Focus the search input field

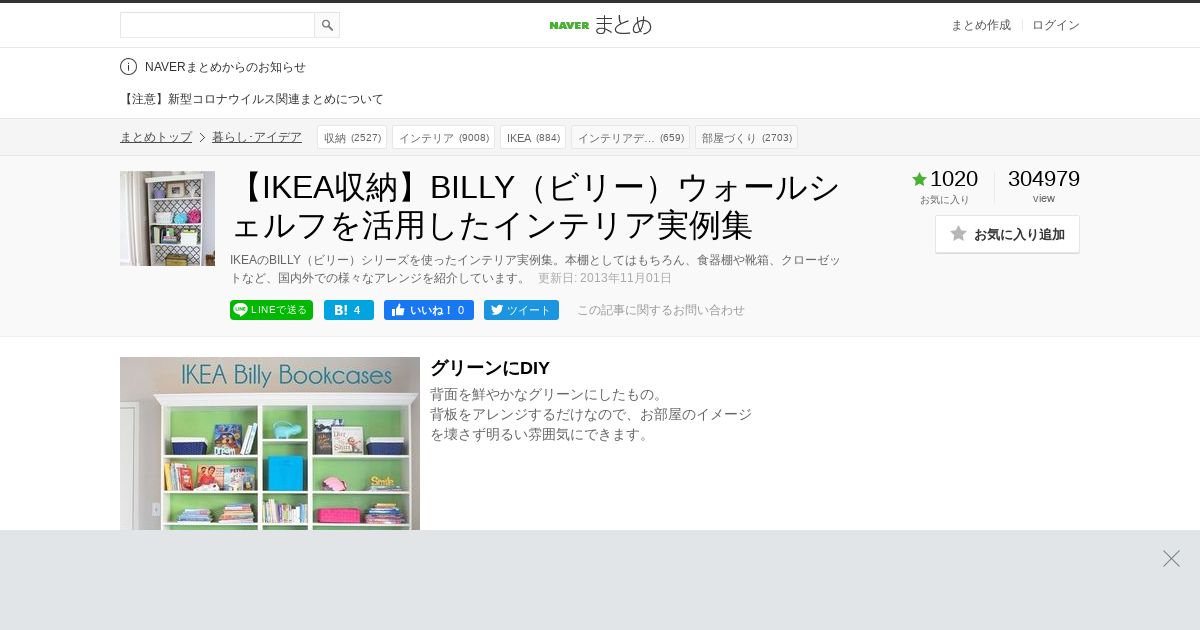[x=217, y=25]
